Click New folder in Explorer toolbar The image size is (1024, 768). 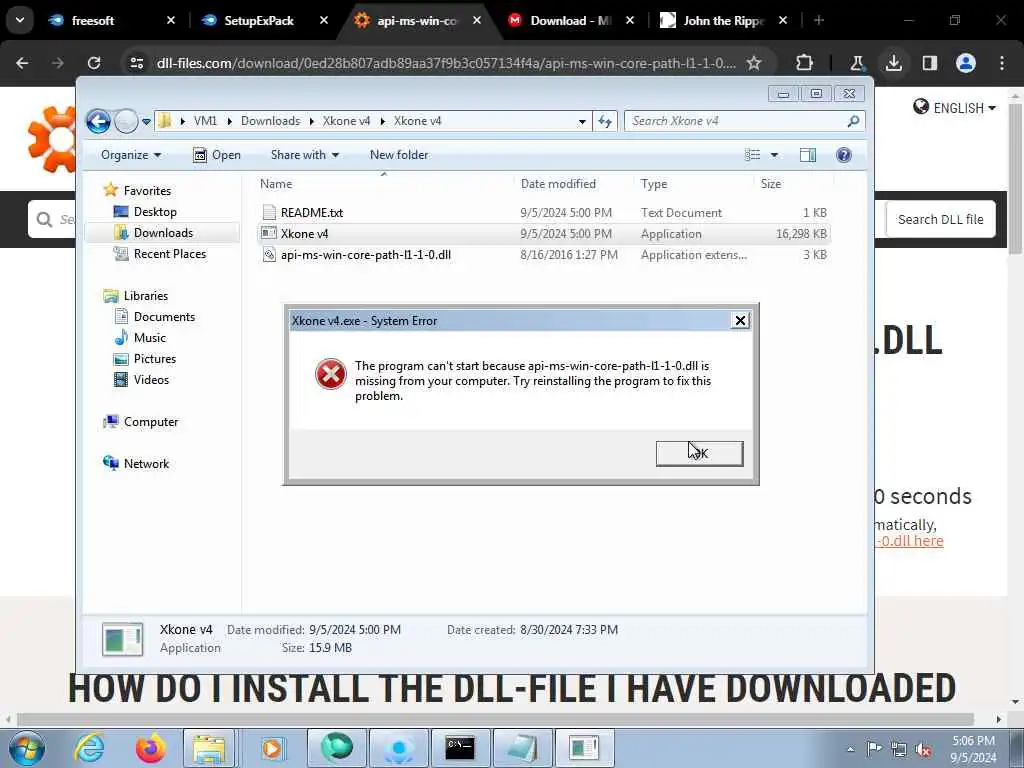399,155
